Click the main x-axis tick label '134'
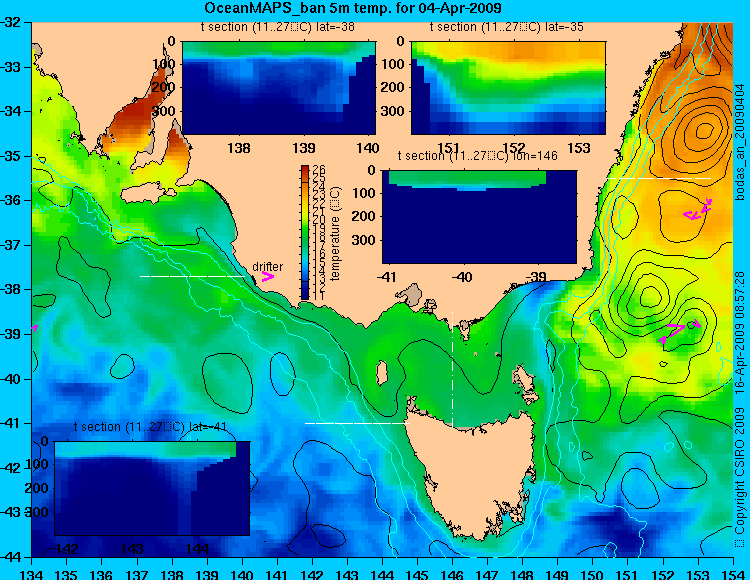This screenshot has height=580, width=750. 32,574
